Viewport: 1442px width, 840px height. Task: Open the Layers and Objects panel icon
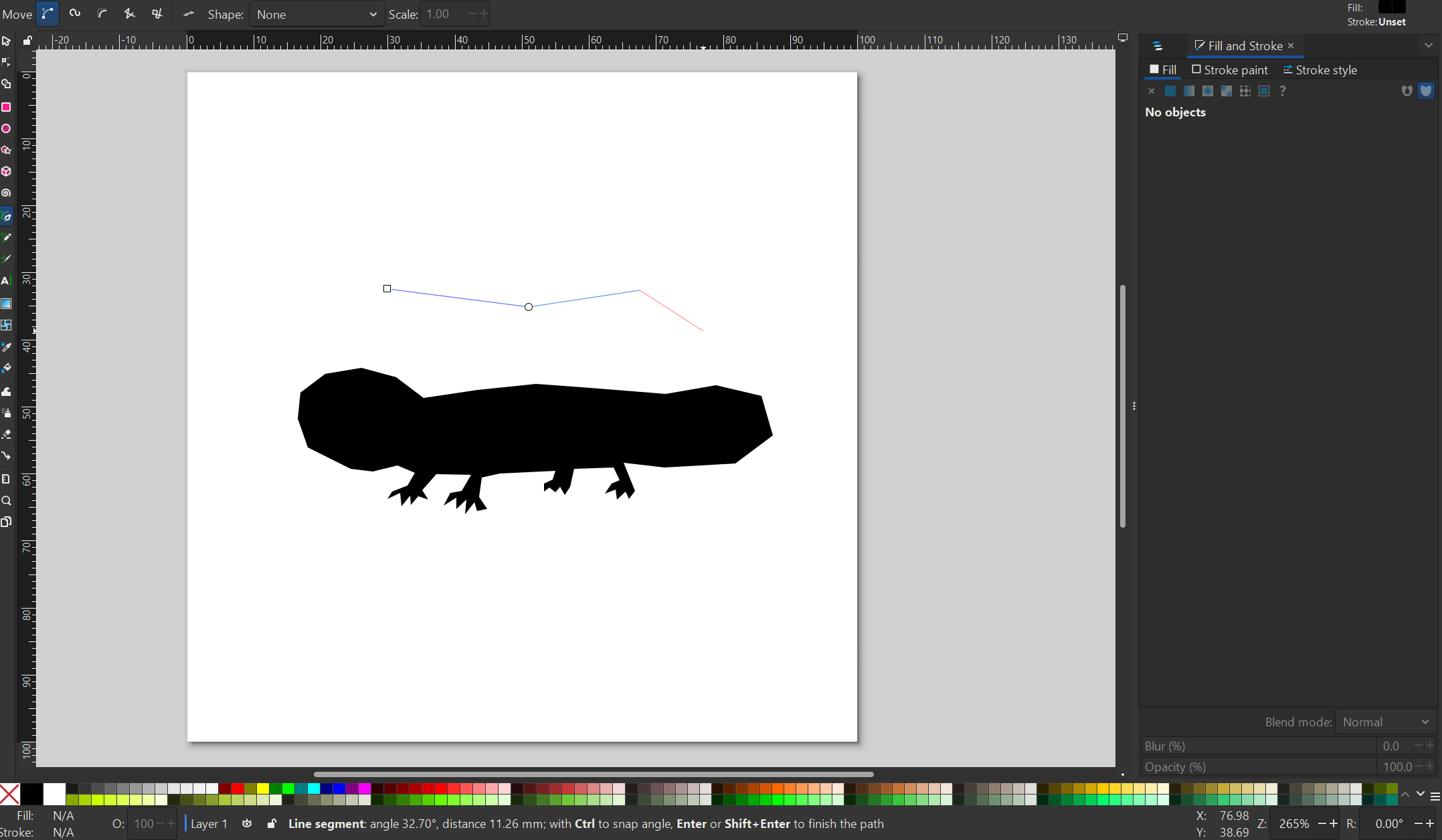pos(1158,46)
